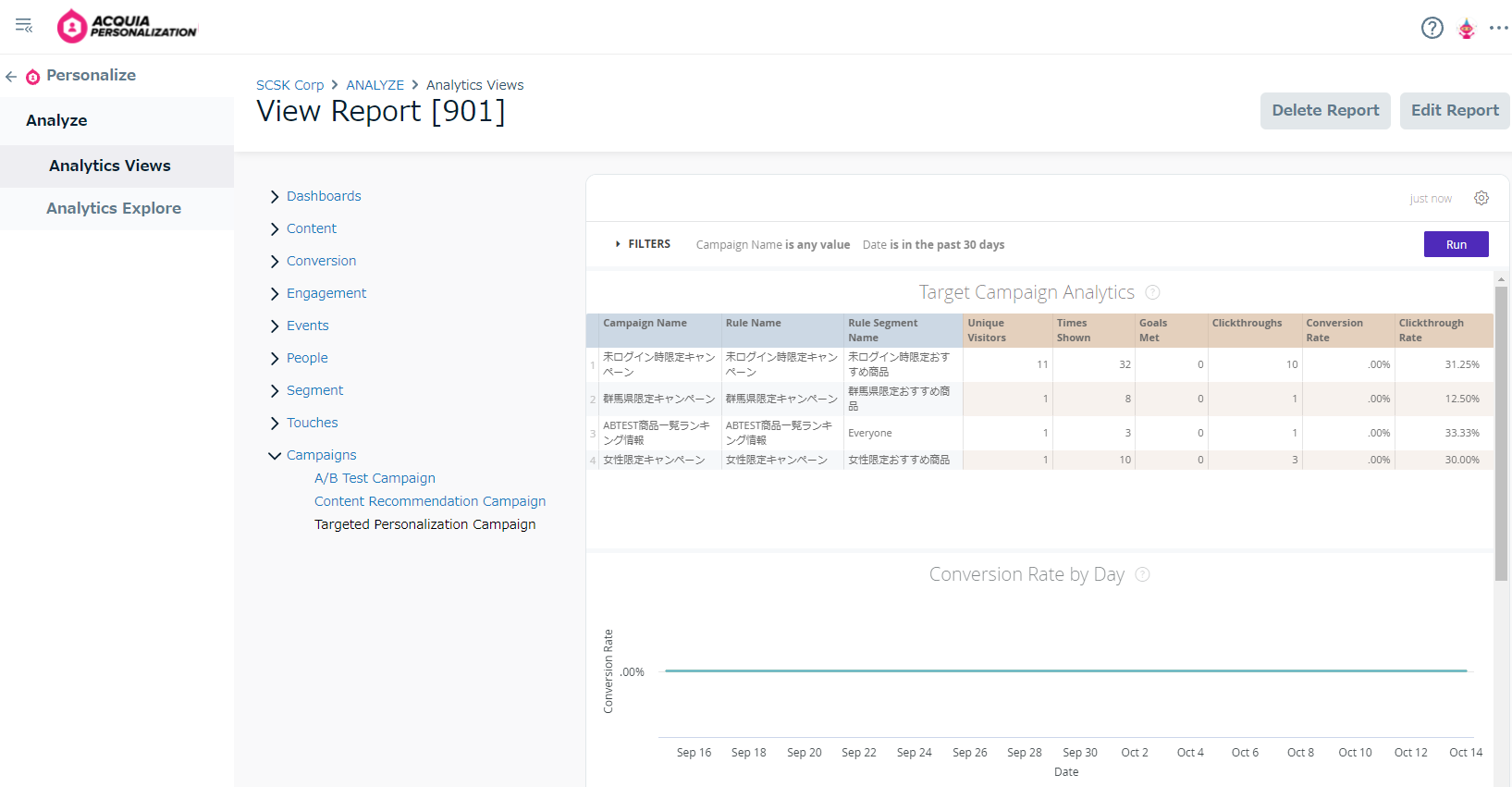Click the Acquia Personalization logo
Screen dimensions: 1512x787
127,27
